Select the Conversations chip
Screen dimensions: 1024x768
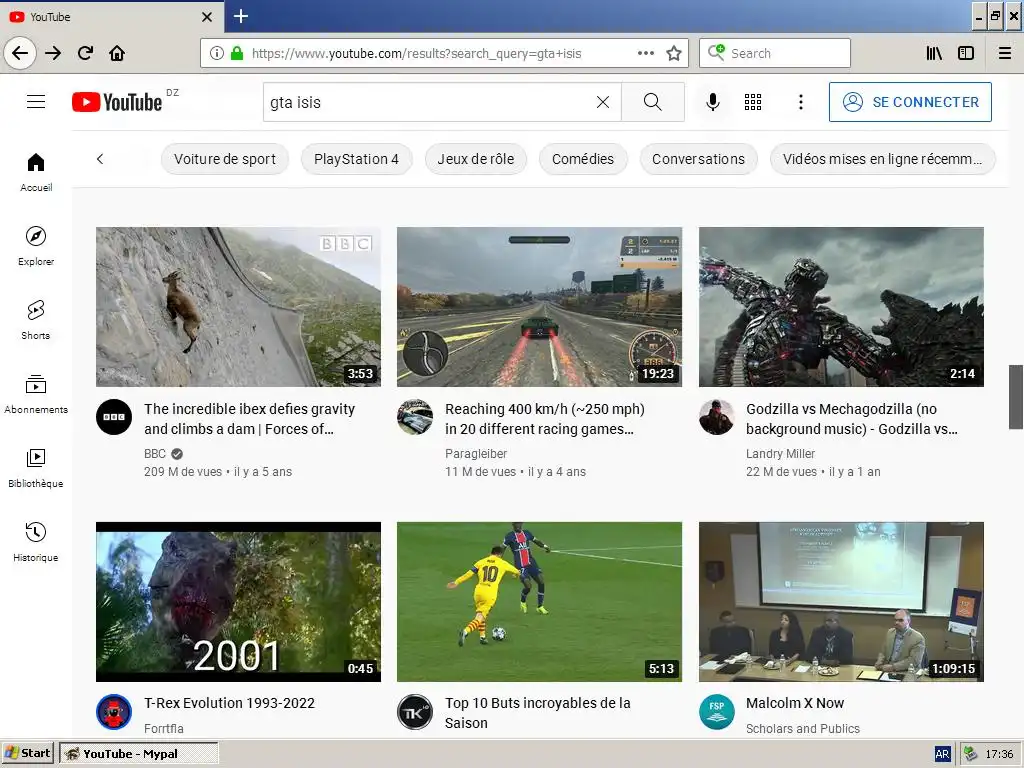pos(698,159)
